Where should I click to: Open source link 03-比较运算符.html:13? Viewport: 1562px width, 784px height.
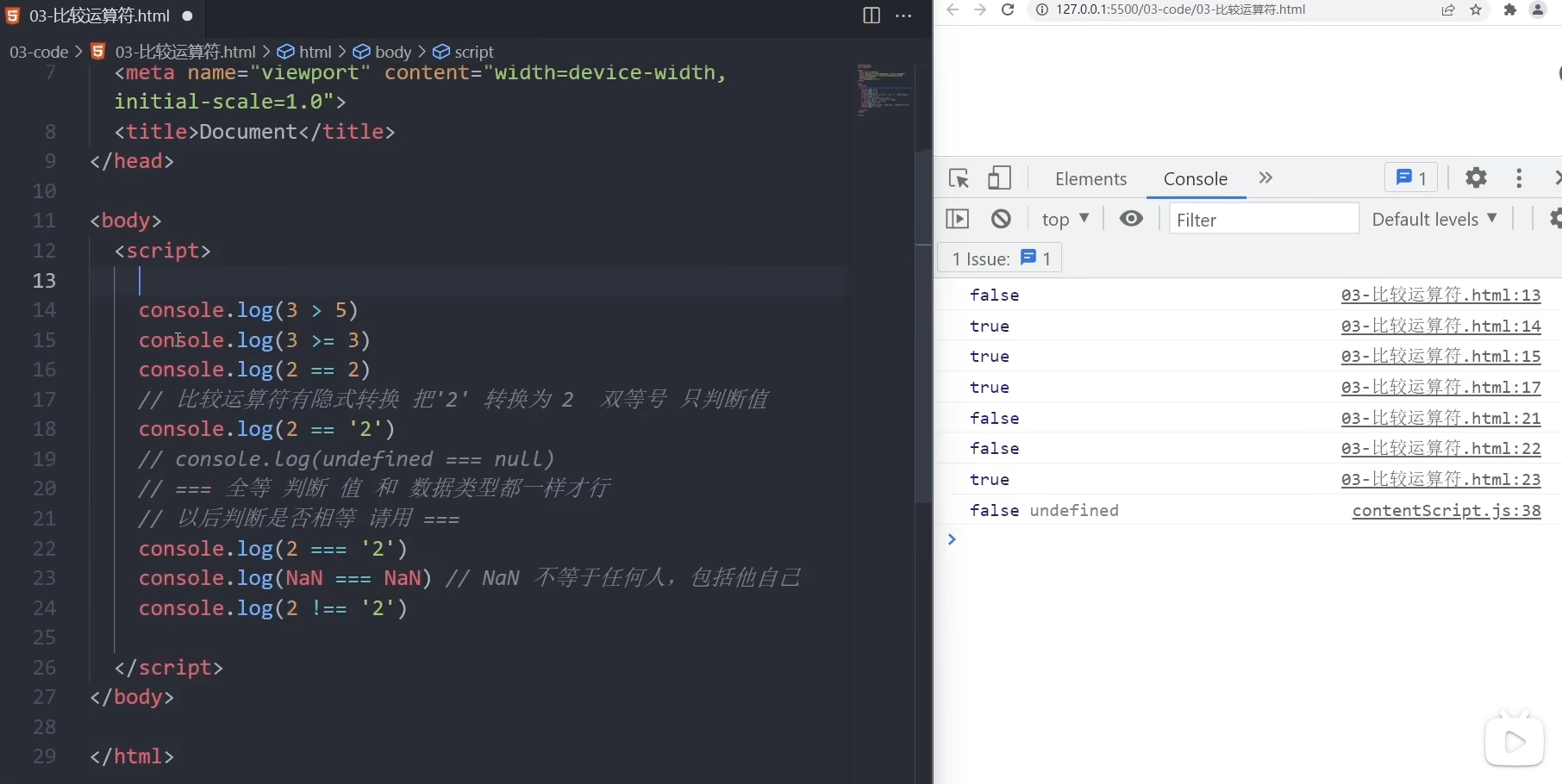(x=1440, y=296)
